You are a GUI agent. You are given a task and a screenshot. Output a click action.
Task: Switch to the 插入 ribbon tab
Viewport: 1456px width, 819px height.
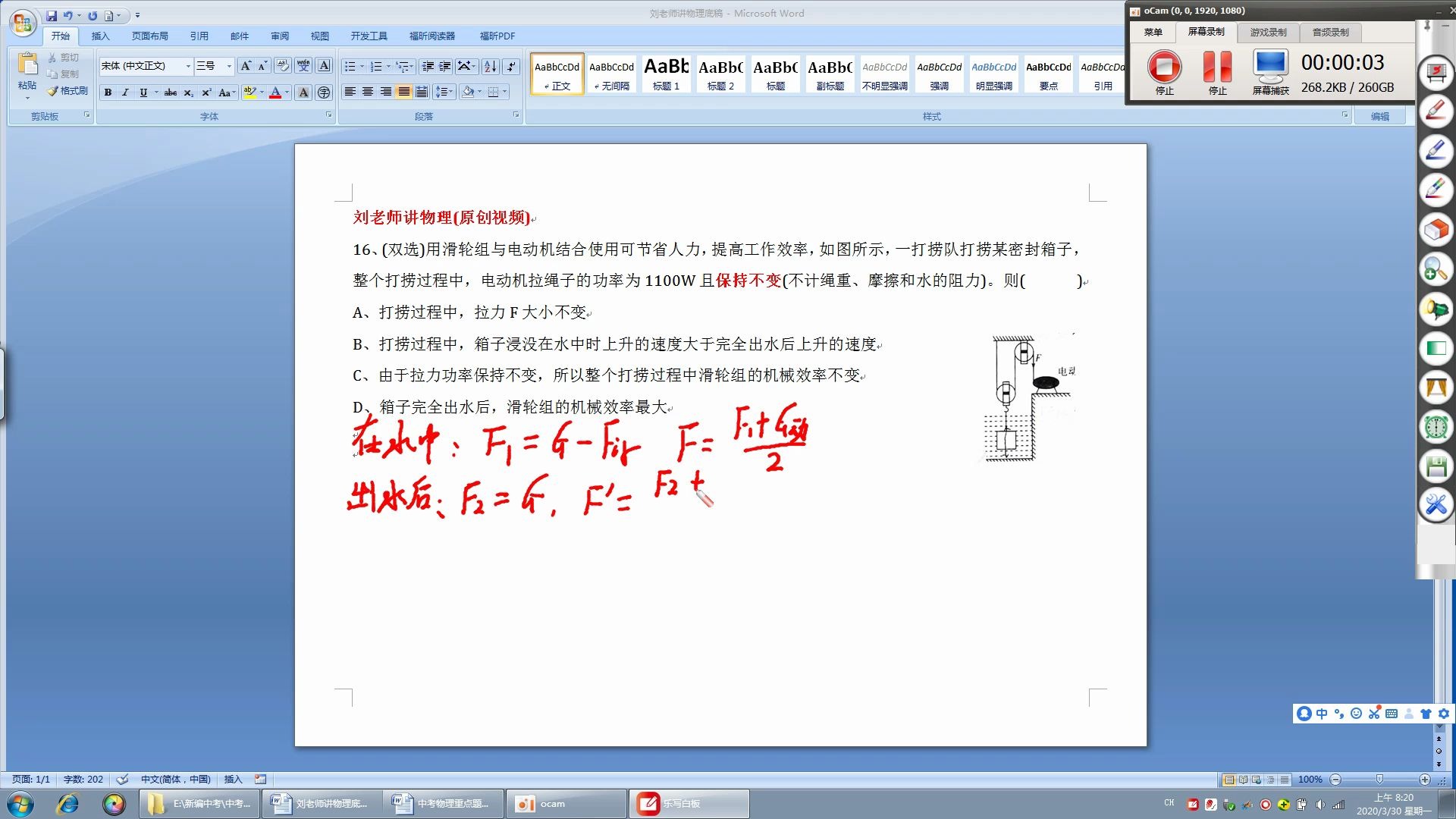[x=100, y=36]
